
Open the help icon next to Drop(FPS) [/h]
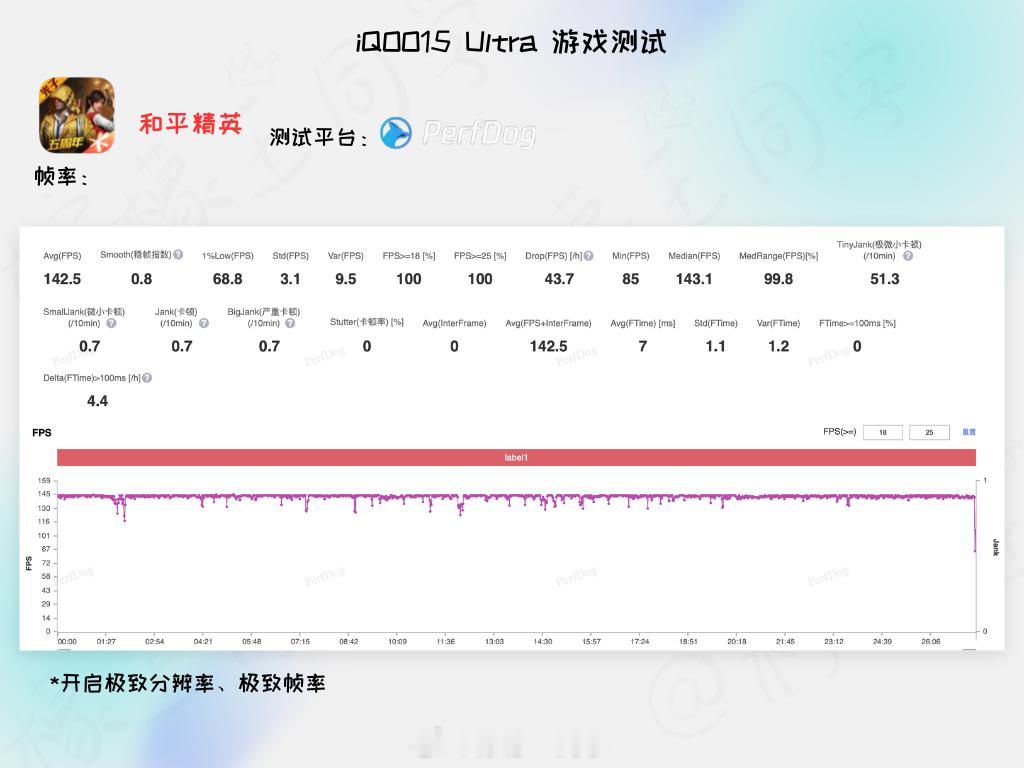point(588,256)
